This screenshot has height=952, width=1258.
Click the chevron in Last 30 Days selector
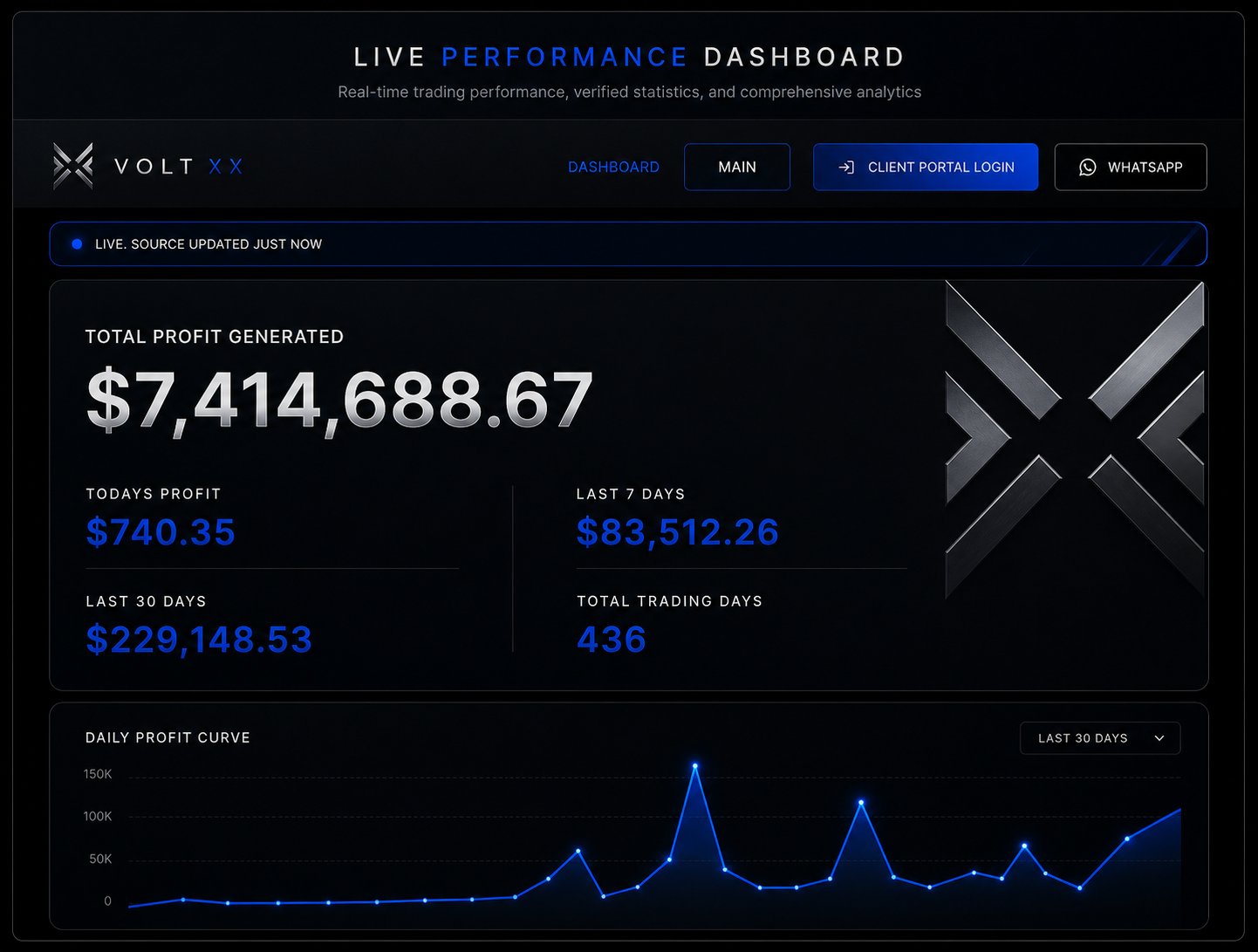pos(1159,738)
